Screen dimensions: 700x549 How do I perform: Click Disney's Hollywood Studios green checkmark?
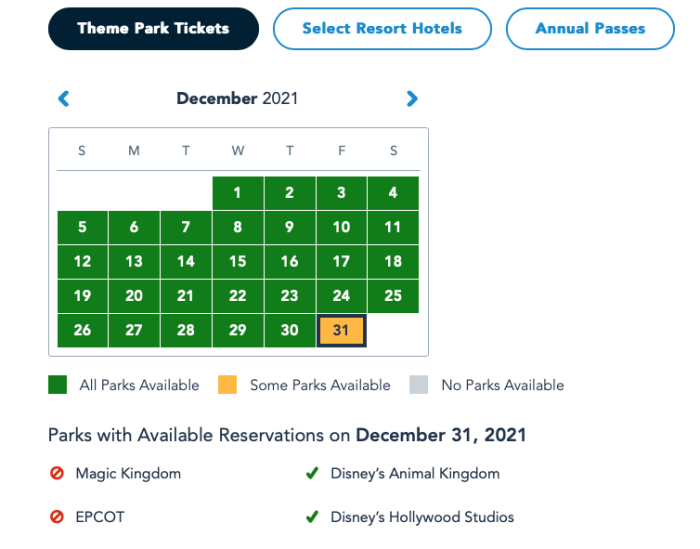[312, 516]
